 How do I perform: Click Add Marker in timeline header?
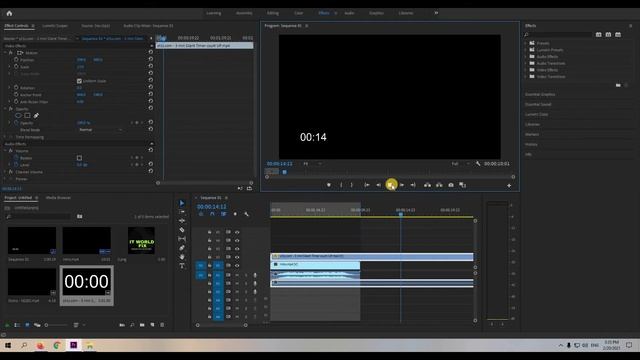pyautogui.click(x=235, y=214)
